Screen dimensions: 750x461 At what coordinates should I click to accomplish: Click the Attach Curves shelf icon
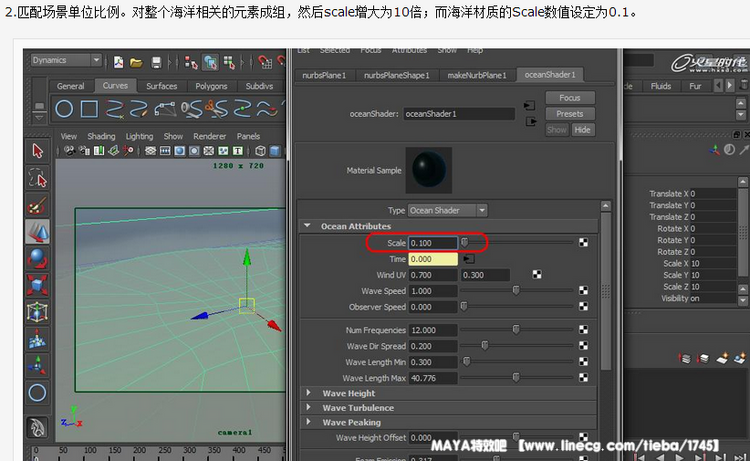[192, 109]
